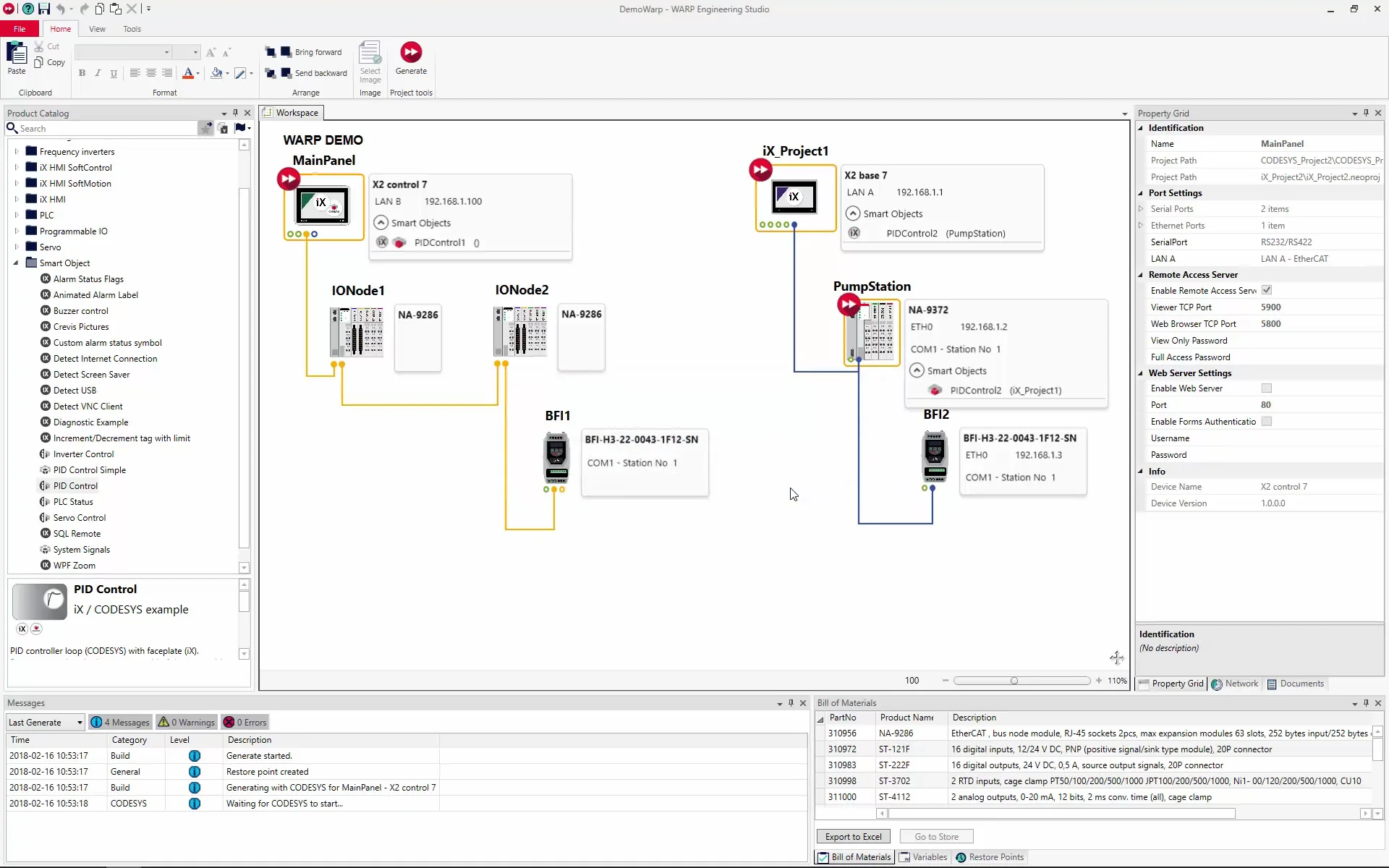Image resolution: width=1389 pixels, height=868 pixels.
Task: Toggle the 4 Messages filter
Action: 120,722
